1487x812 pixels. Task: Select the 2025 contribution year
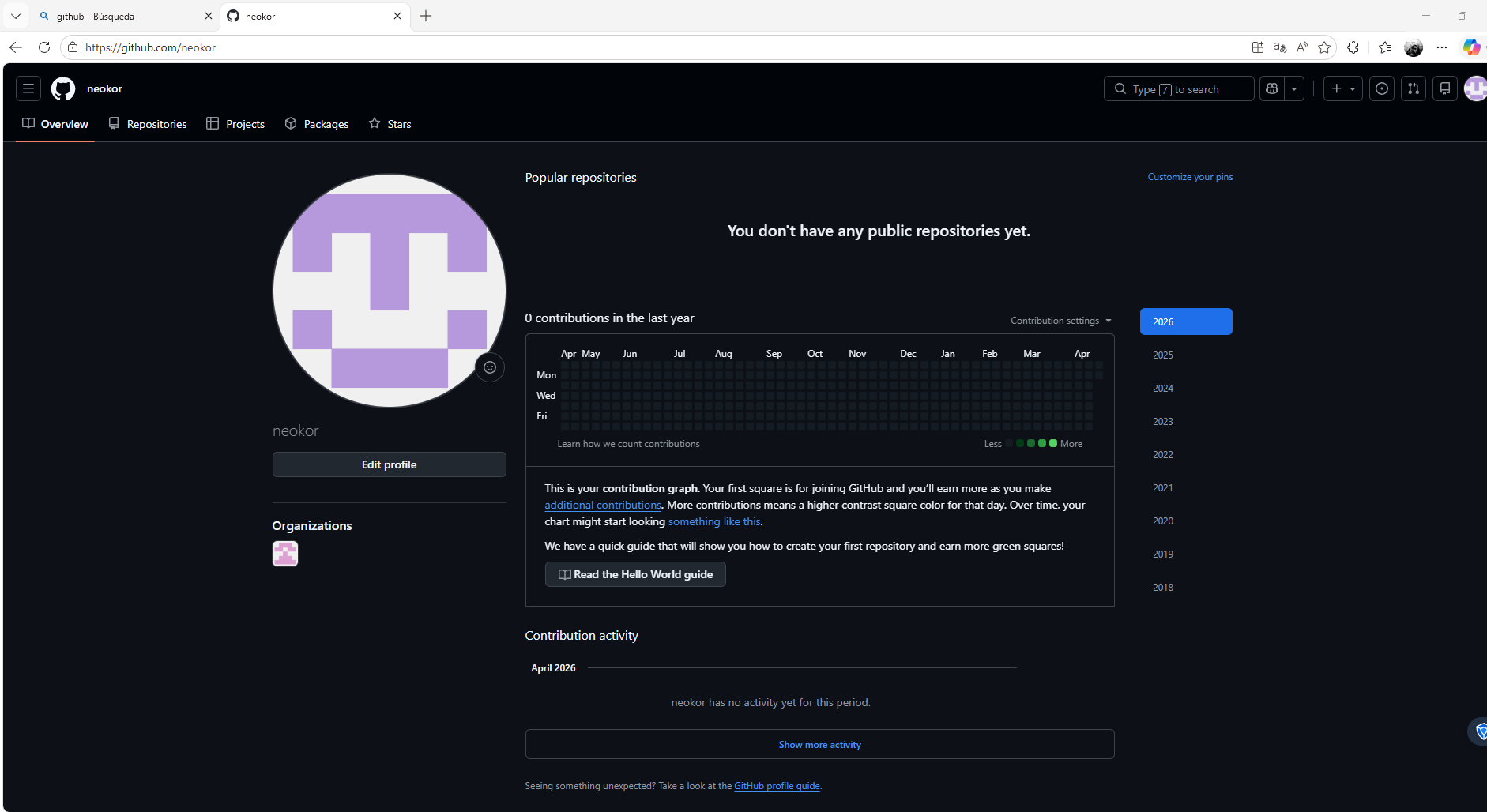tap(1186, 355)
